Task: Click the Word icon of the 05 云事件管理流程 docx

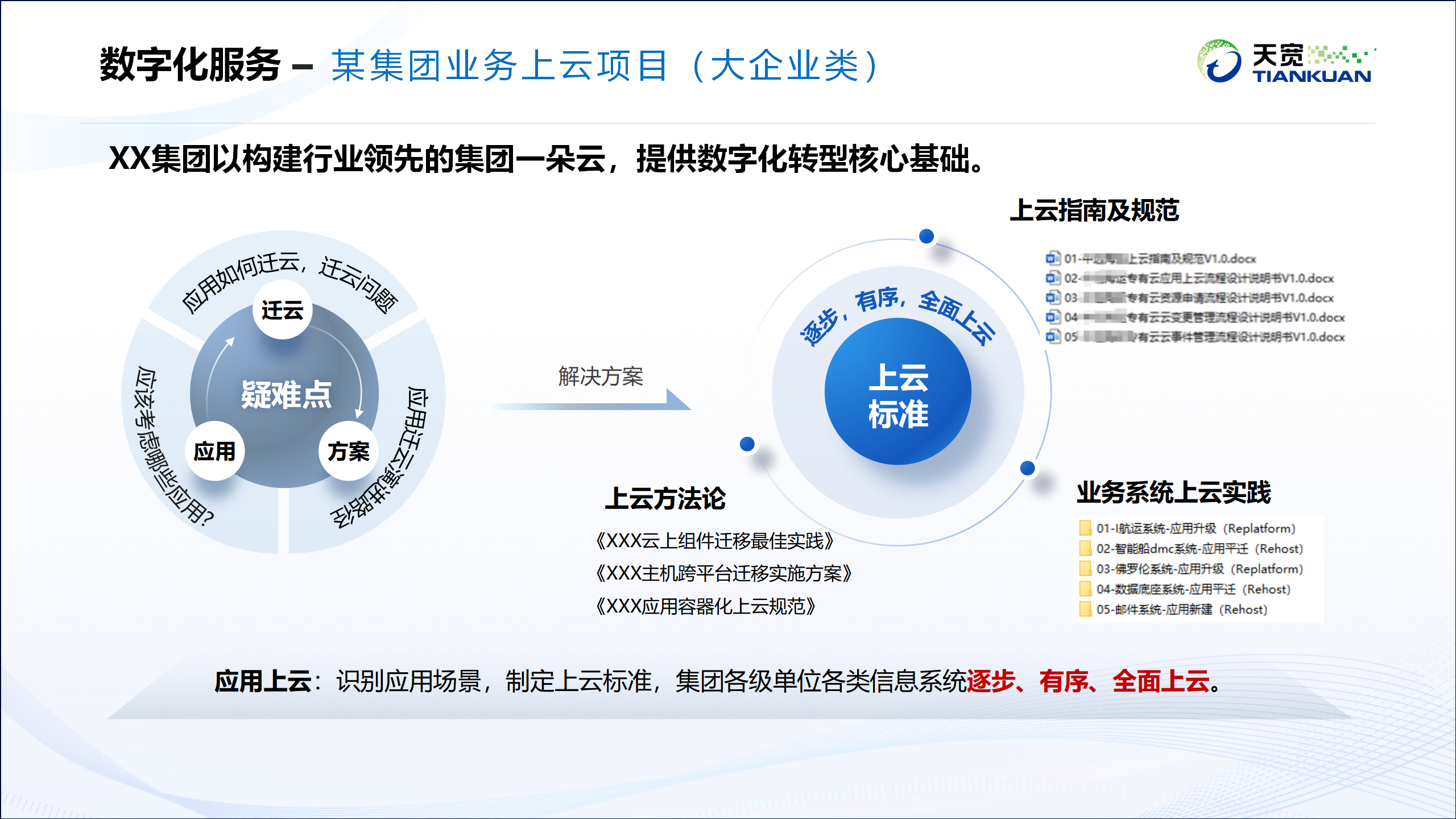Action: 1053,337
